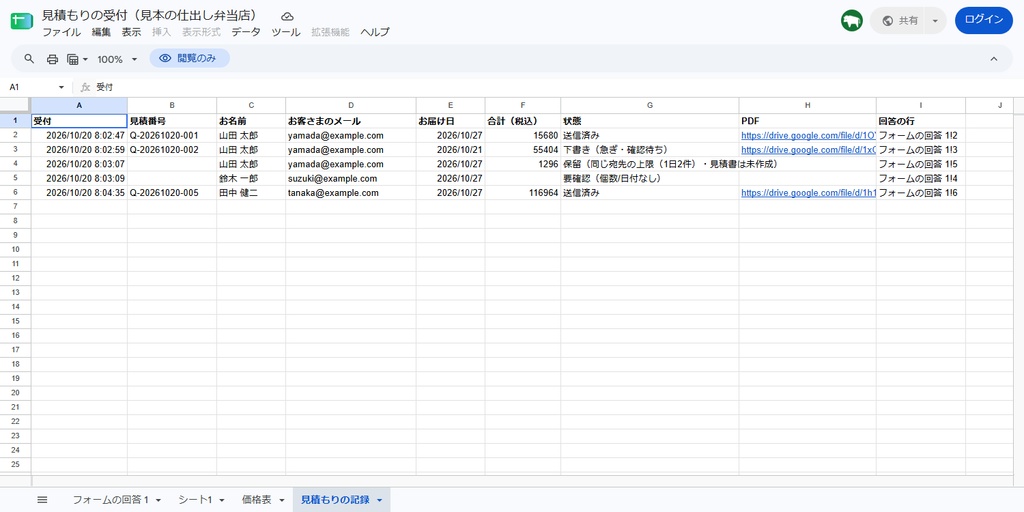
Task: Click the green anonymous animal avatar
Action: [852, 21]
